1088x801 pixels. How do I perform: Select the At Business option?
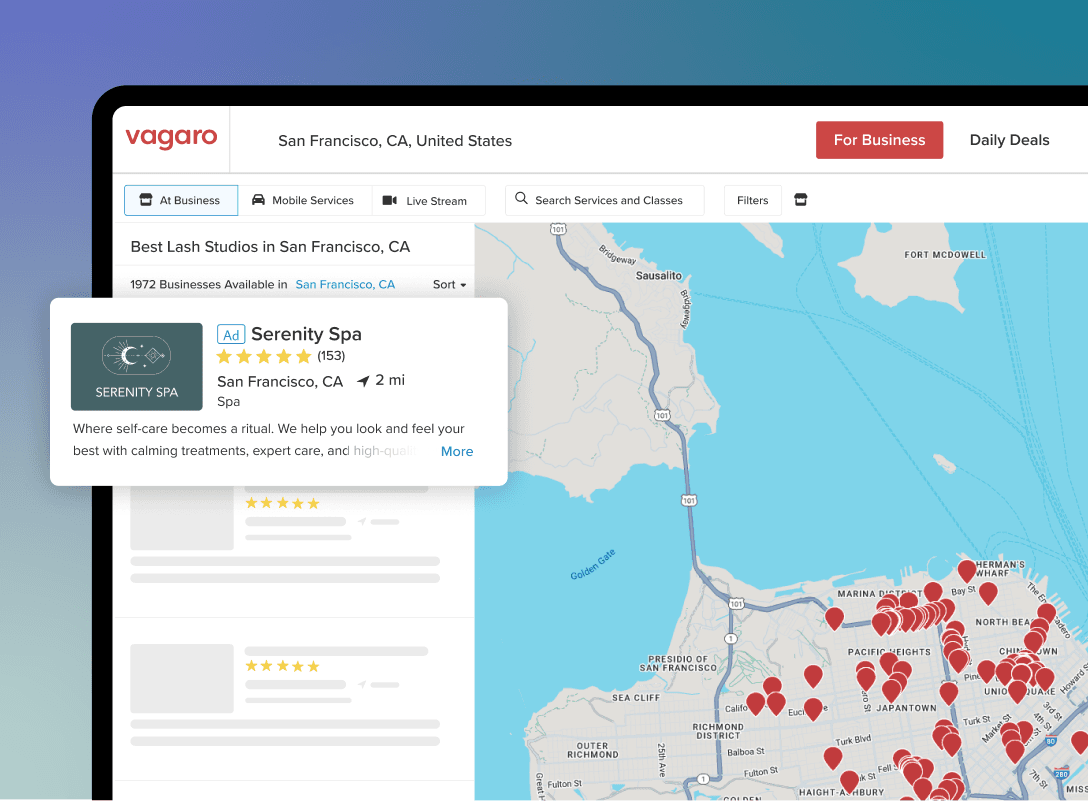pyautogui.click(x=181, y=200)
